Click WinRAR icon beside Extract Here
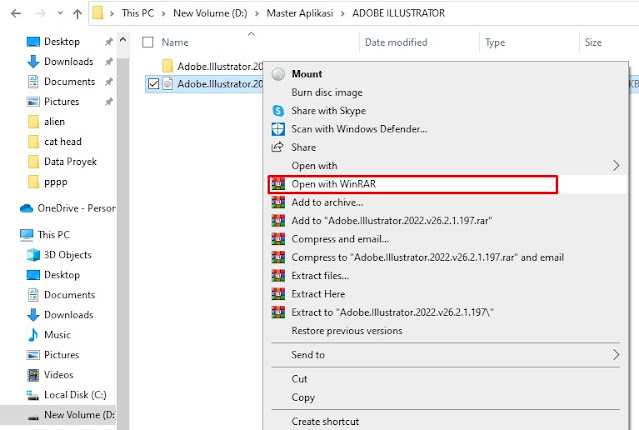 (278, 294)
